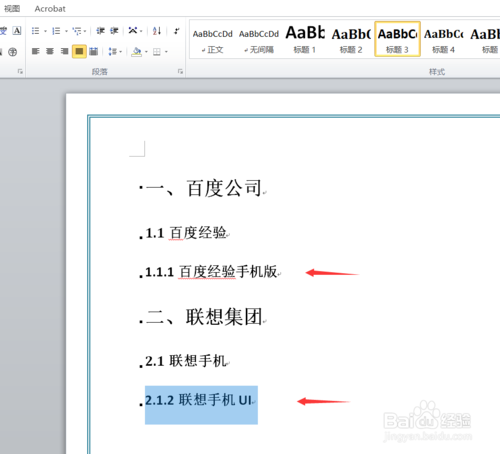Apply numbered list formatting
Image resolution: width=500 pixels, height=454 pixels.
pyautogui.click(x=56, y=31)
